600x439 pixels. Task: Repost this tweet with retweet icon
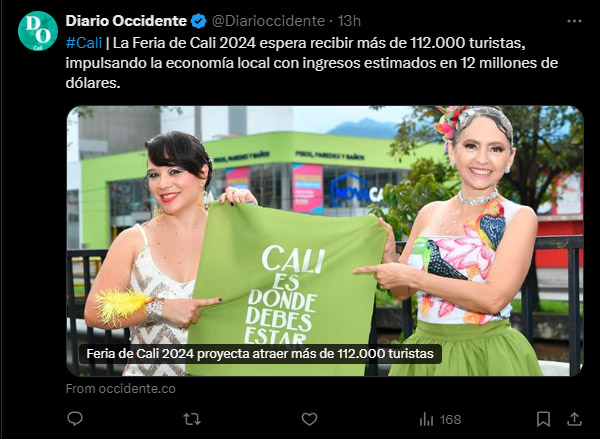192,419
